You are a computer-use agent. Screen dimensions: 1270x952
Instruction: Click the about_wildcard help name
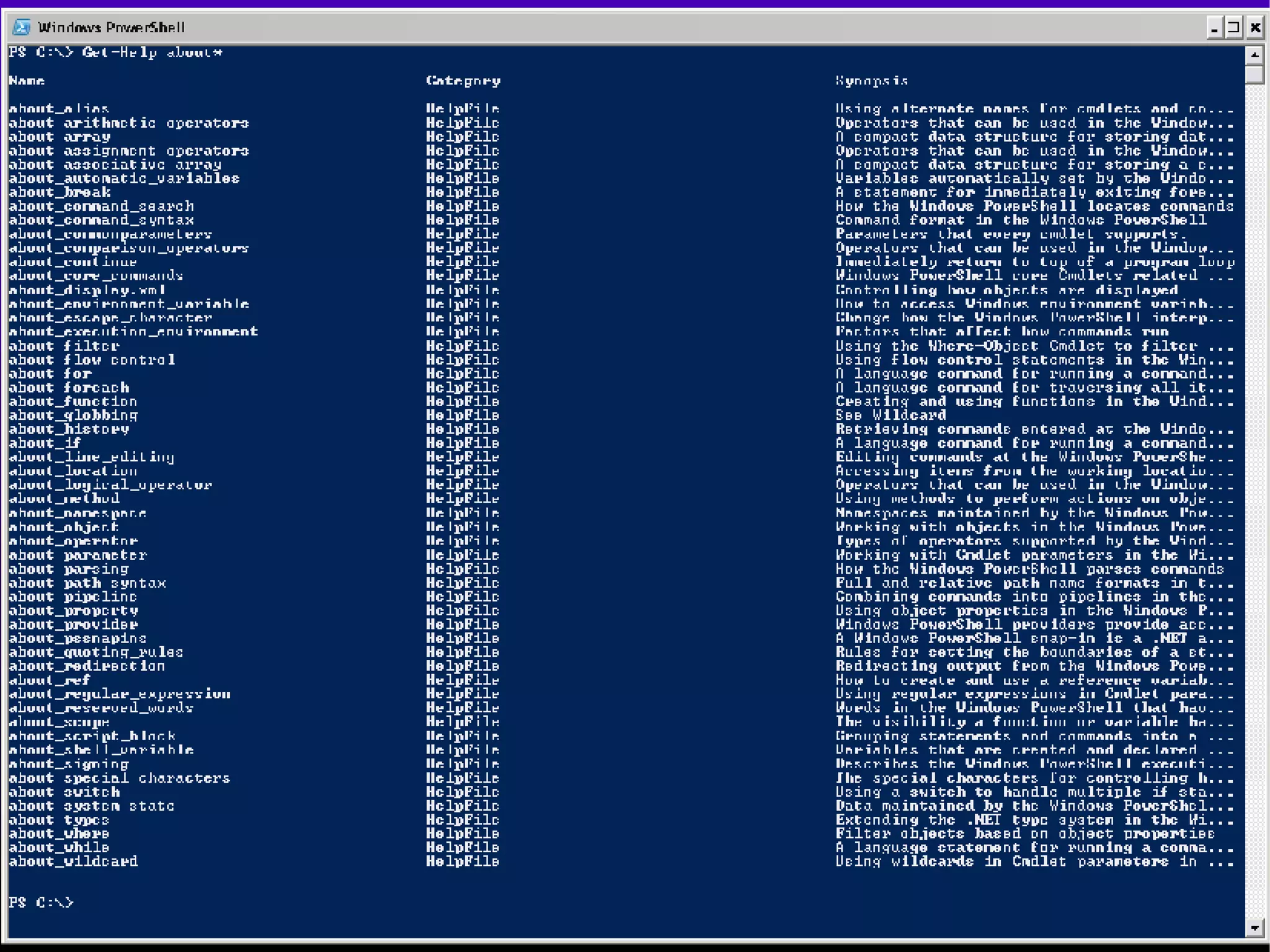tap(73, 861)
